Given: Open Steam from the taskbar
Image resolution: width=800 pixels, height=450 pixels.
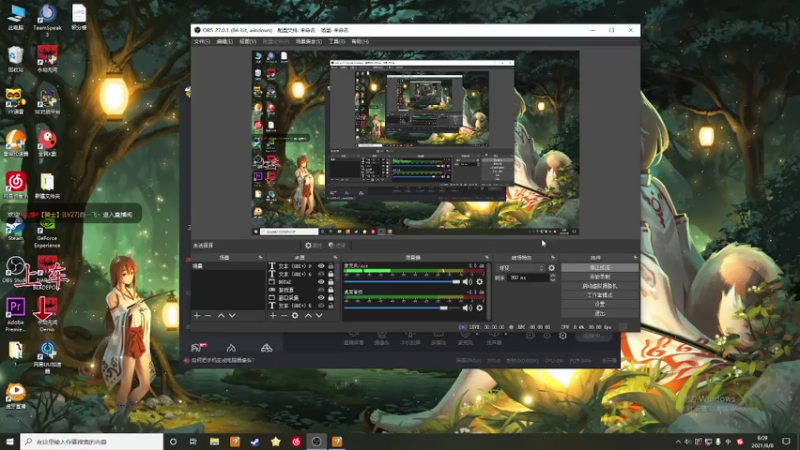Looking at the screenshot, I should click(255, 441).
